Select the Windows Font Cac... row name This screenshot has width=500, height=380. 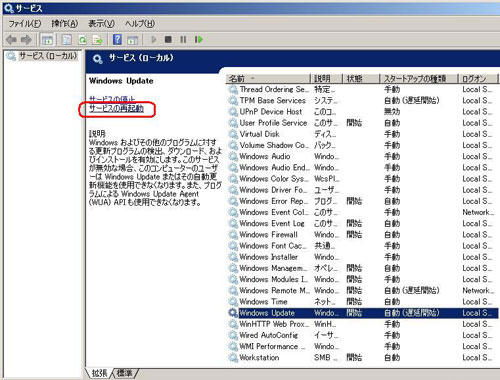(273, 246)
